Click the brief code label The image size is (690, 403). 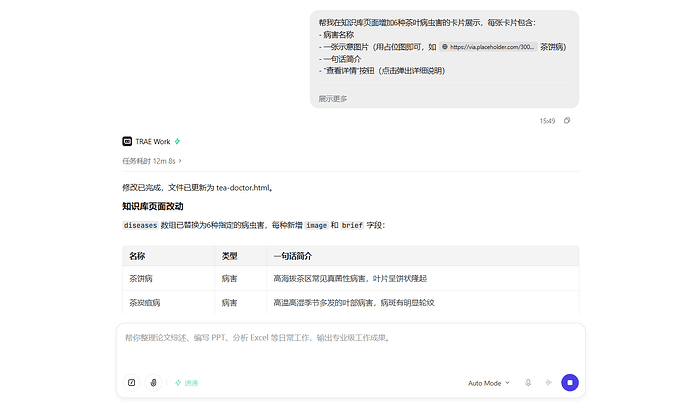tap(352, 225)
